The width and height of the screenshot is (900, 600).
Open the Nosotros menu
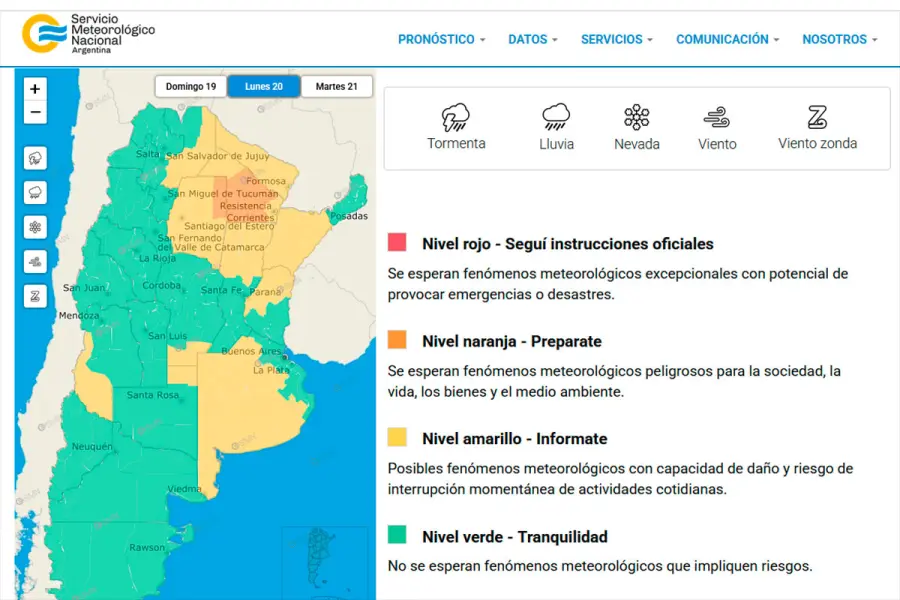pos(839,39)
